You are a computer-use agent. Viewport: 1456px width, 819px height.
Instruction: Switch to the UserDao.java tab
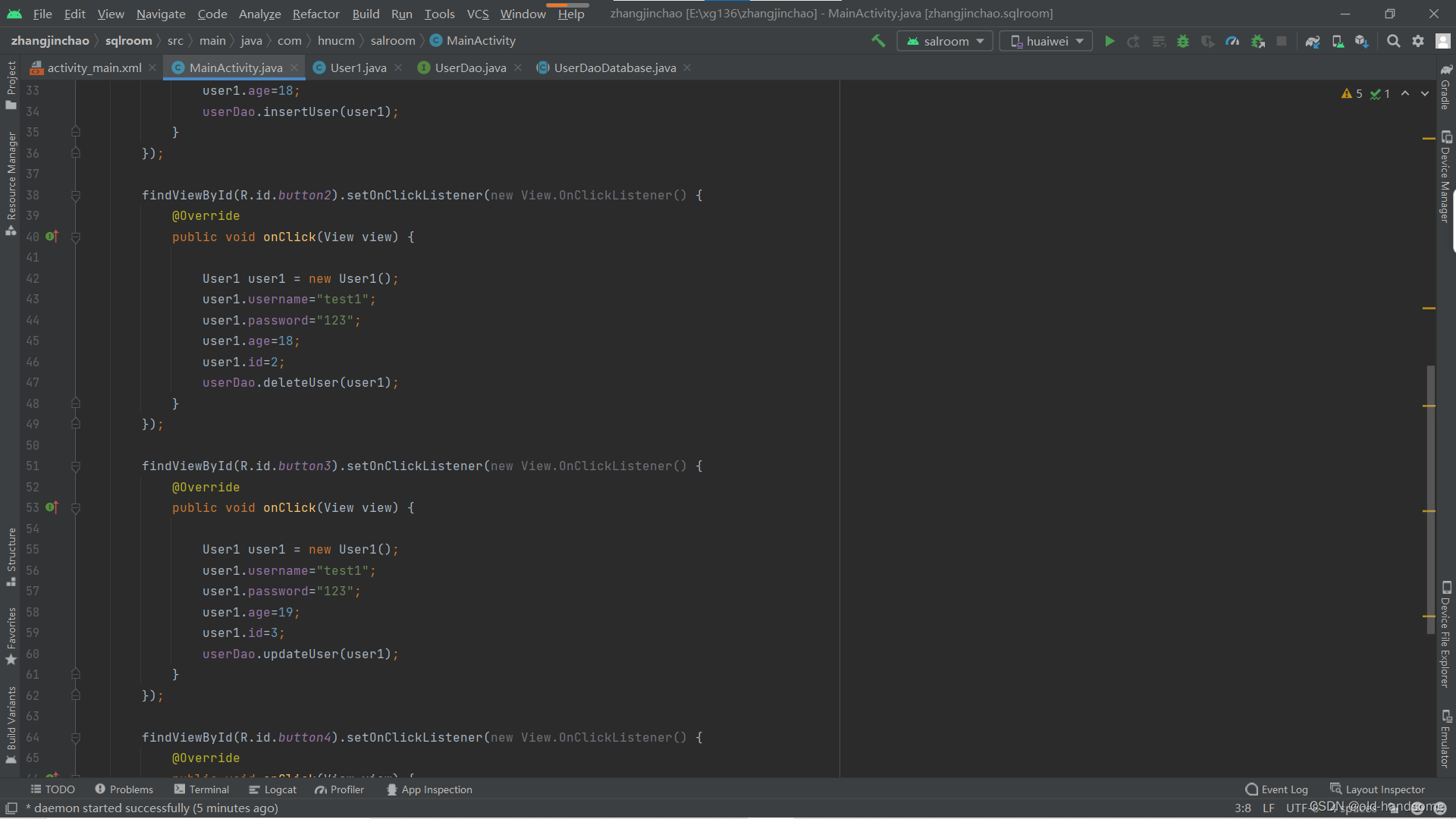pos(469,67)
